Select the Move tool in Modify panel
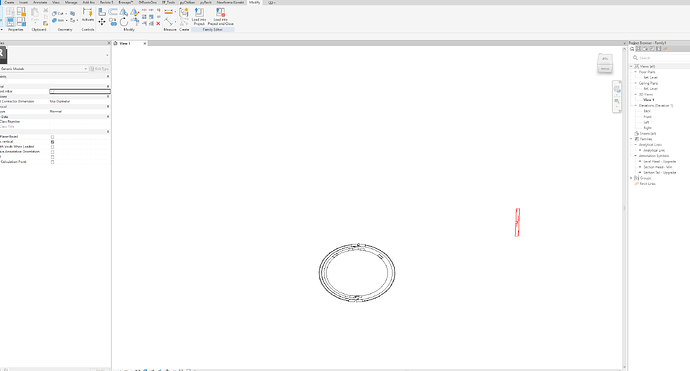Viewport: 690px width, 371px height. coord(102,22)
